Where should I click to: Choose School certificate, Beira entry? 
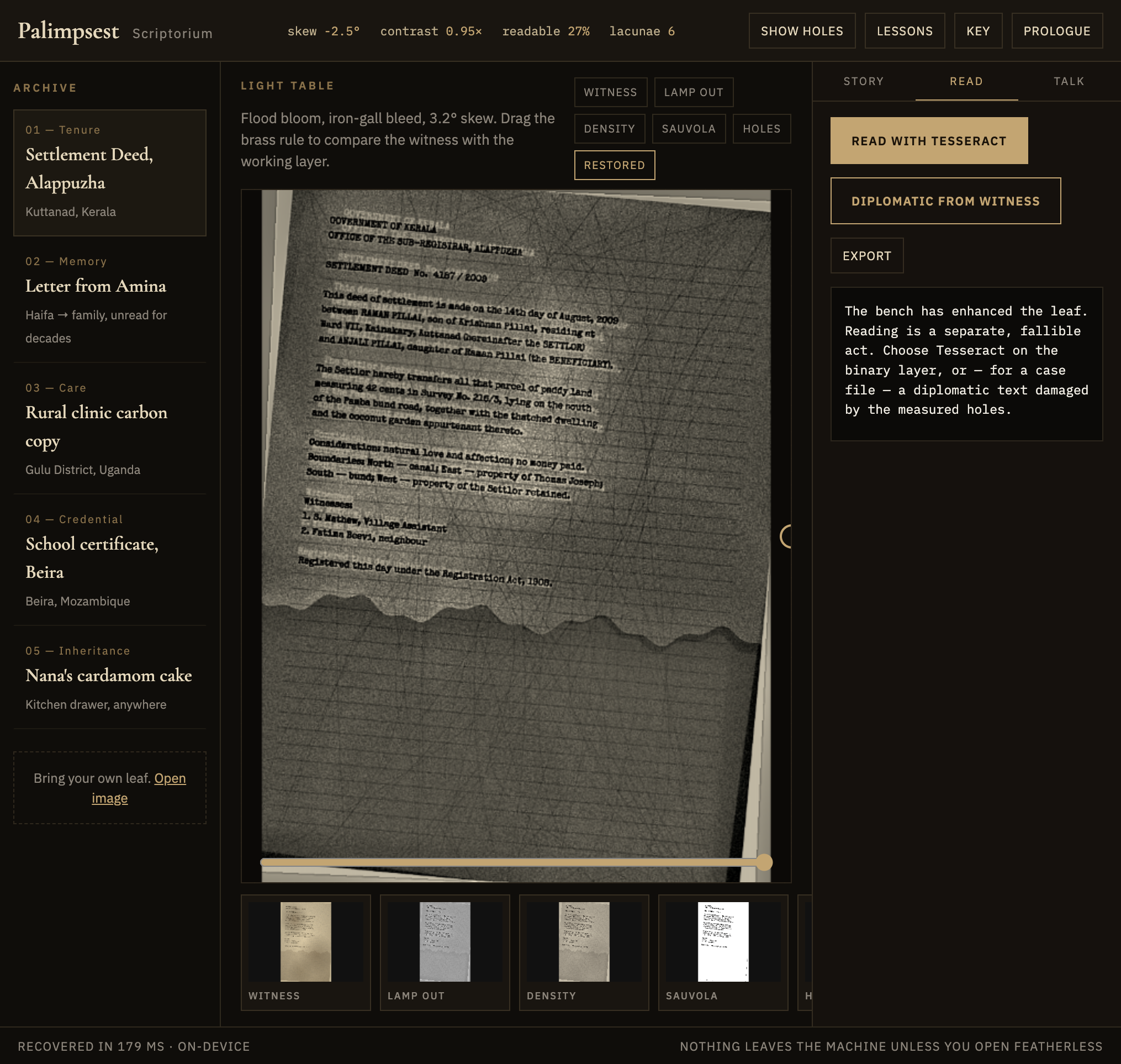[x=109, y=560]
